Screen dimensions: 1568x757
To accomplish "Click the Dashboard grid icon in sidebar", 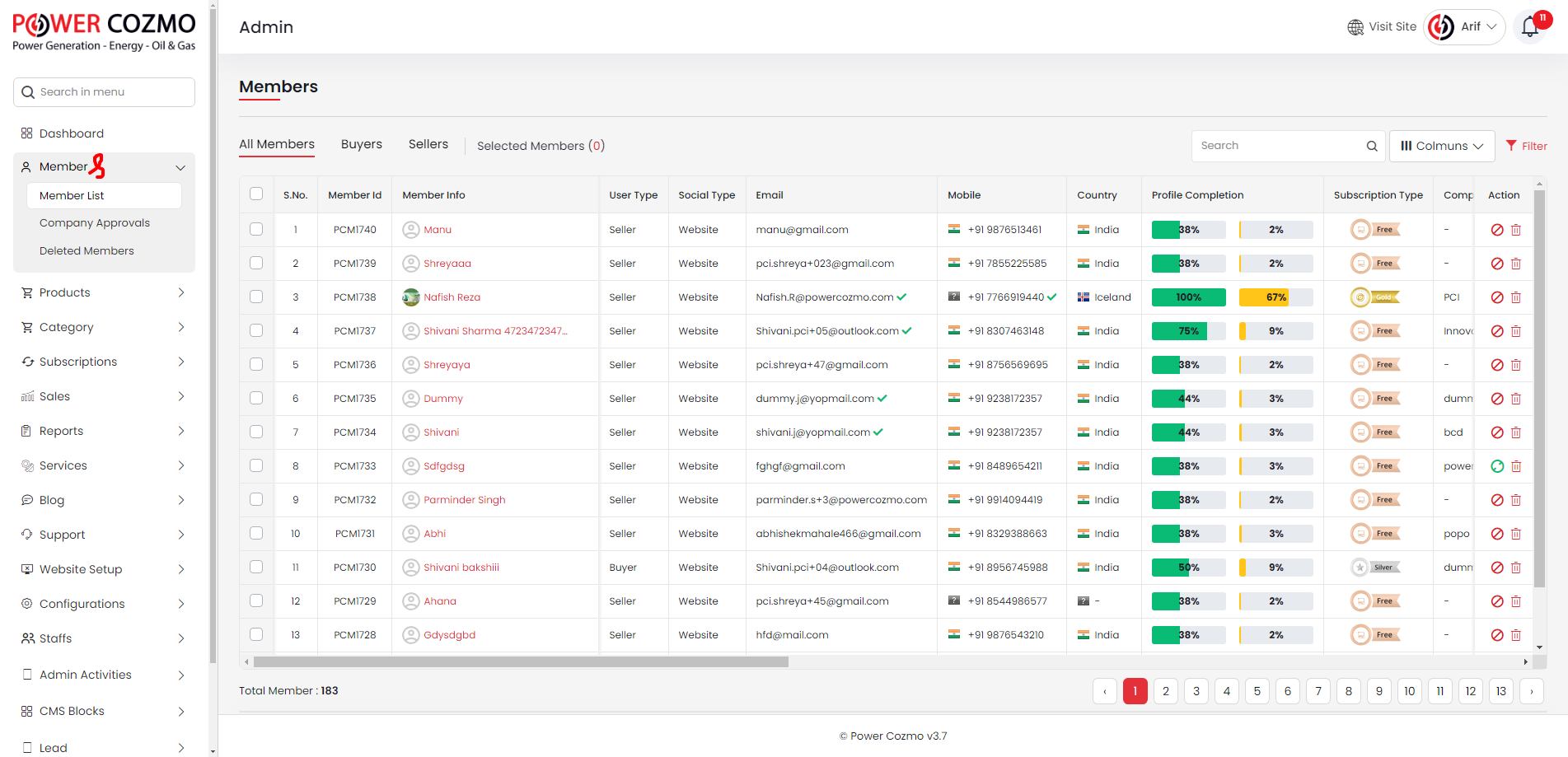I will click(27, 133).
